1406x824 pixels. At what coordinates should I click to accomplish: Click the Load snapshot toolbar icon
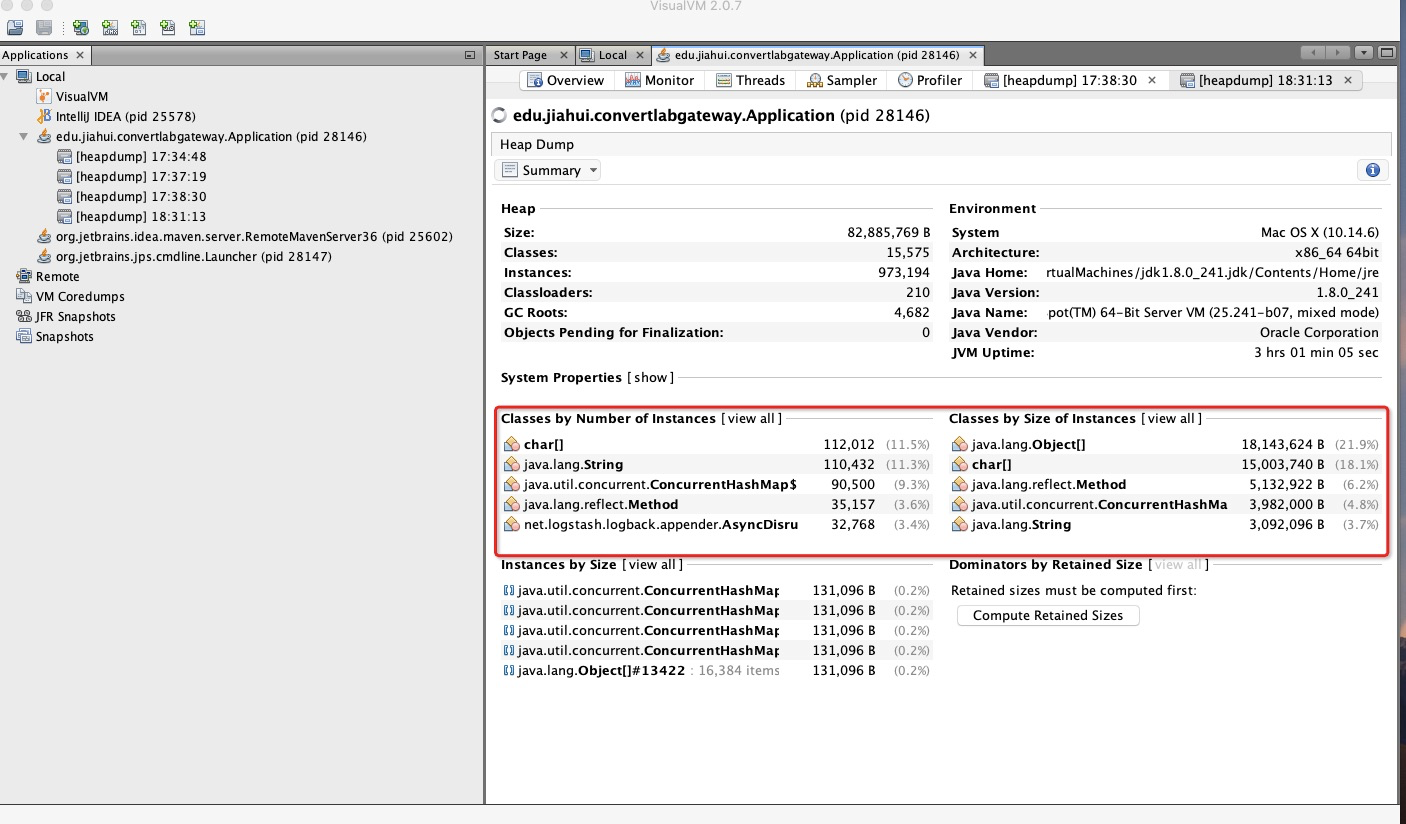(x=16, y=27)
